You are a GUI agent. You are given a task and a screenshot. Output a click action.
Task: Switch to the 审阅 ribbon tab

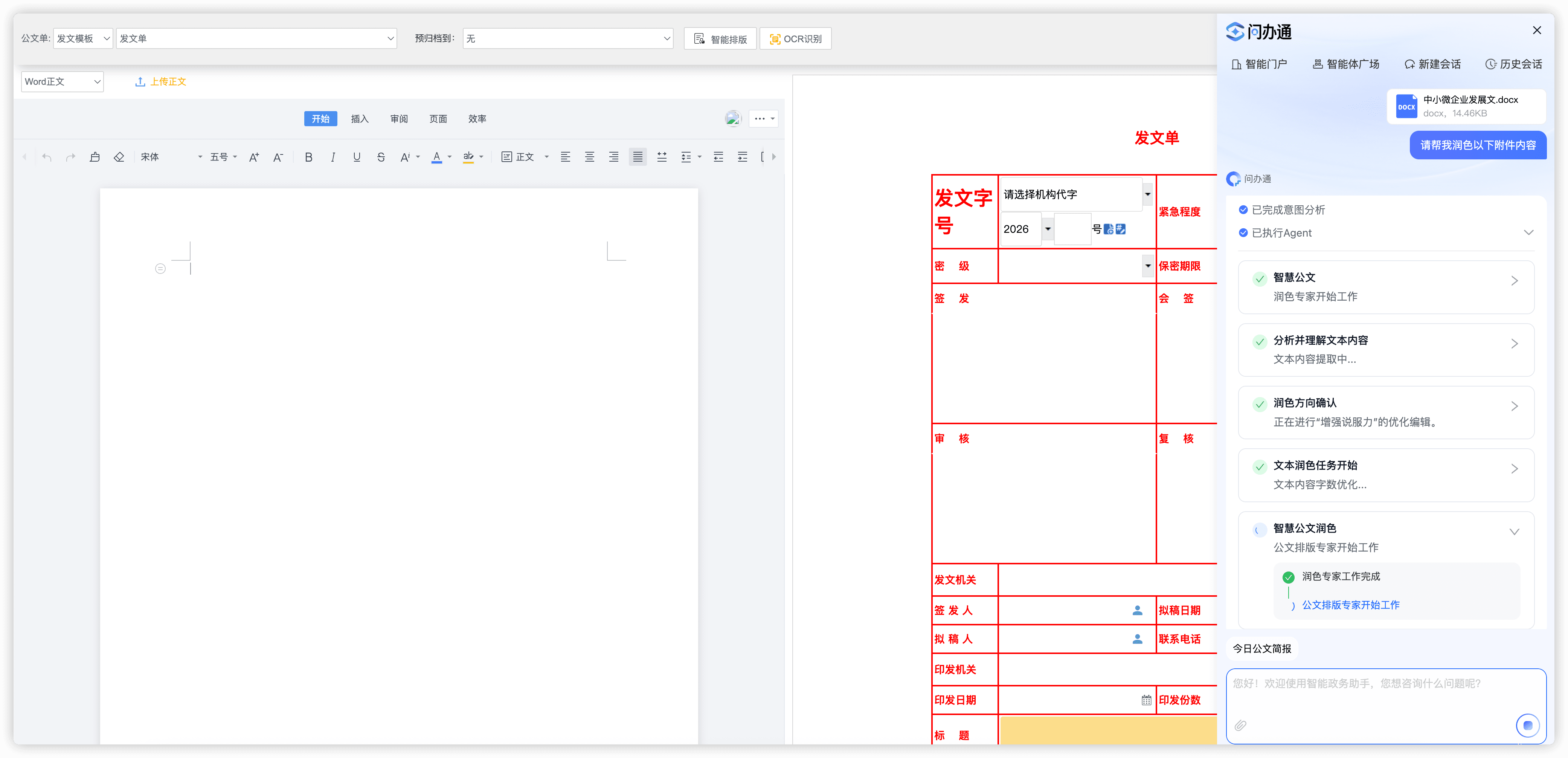click(399, 119)
